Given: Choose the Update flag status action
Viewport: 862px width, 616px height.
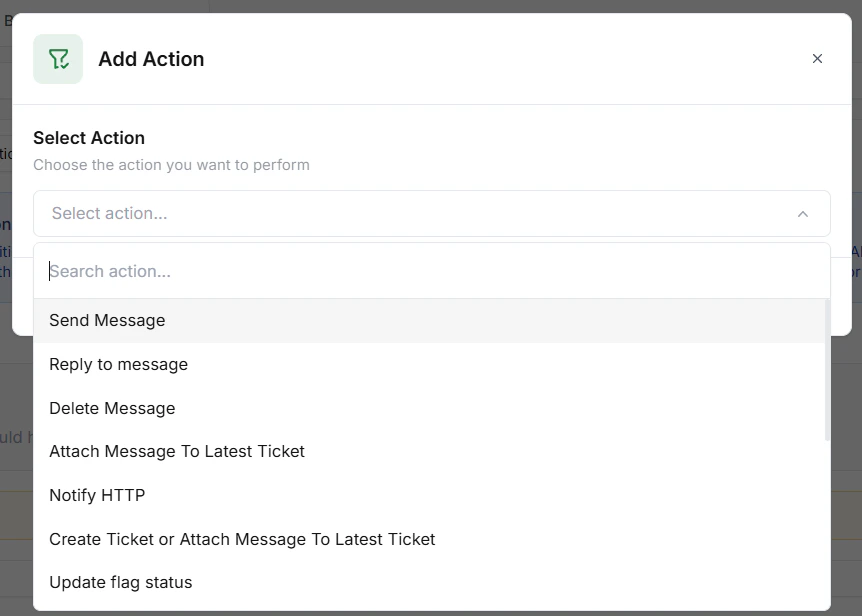Looking at the screenshot, I should tap(120, 582).
